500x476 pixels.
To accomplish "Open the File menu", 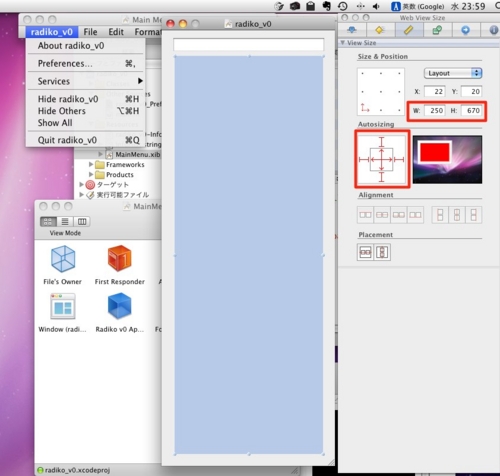I will pos(90,32).
